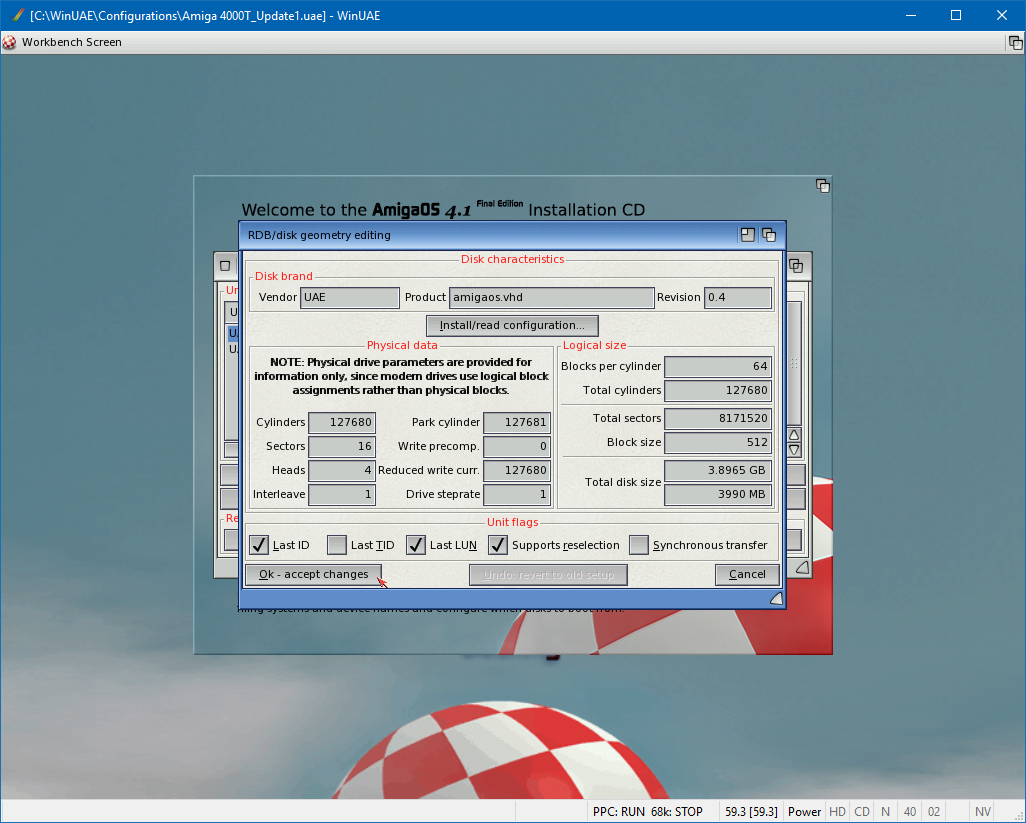Click the Workbench Screen depth gadget
Image resolution: width=1026 pixels, height=823 pixels.
(x=1014, y=42)
